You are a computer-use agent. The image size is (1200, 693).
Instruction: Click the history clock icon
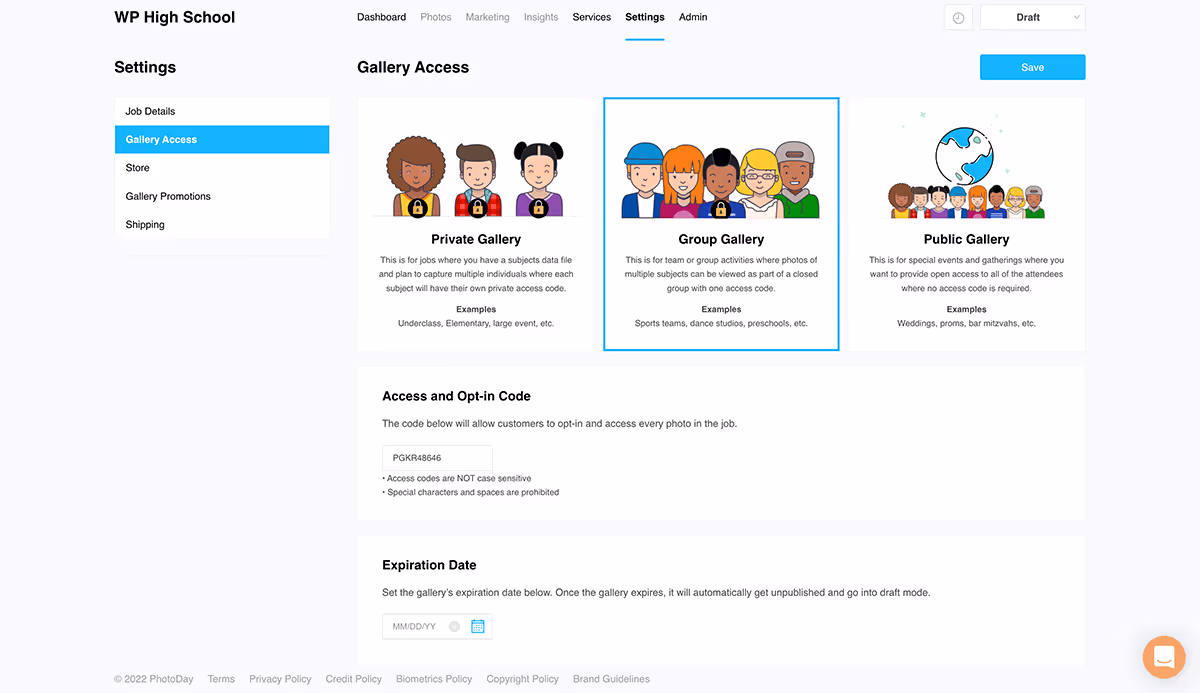958,18
